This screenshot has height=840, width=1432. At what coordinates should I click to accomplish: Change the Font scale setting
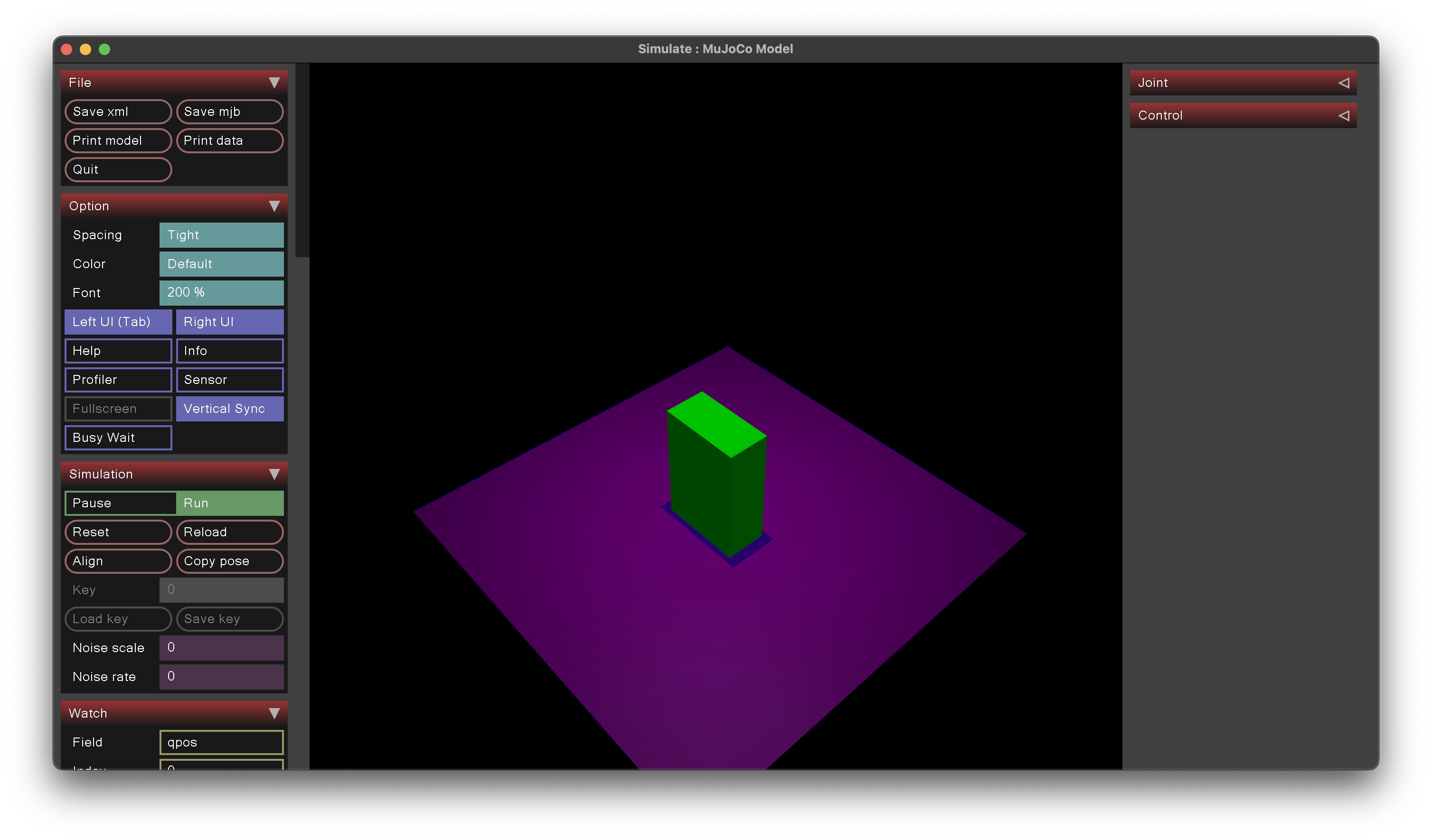pyautogui.click(x=221, y=292)
